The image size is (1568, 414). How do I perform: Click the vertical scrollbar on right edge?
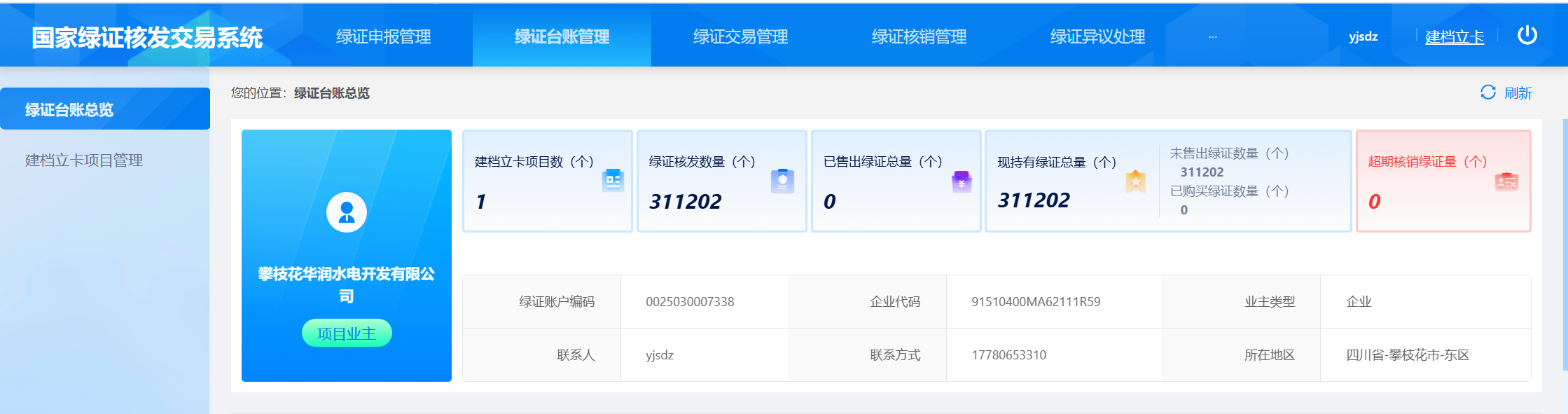coord(1564,245)
